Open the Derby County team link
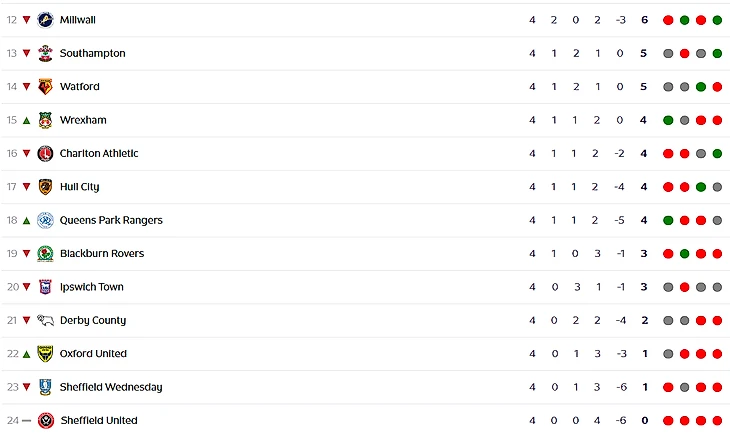 [x=93, y=320]
